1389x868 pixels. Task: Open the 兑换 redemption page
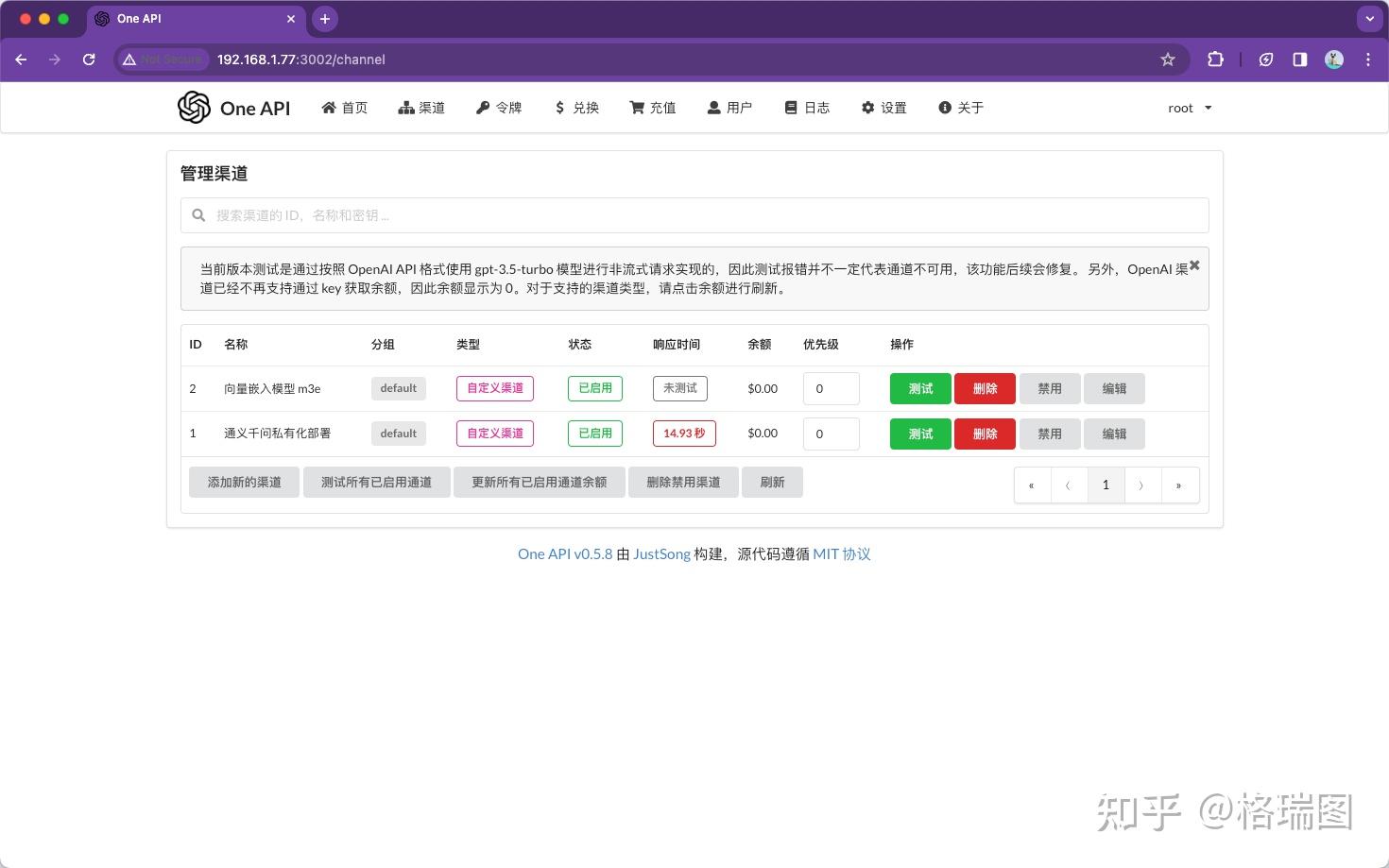click(x=576, y=108)
